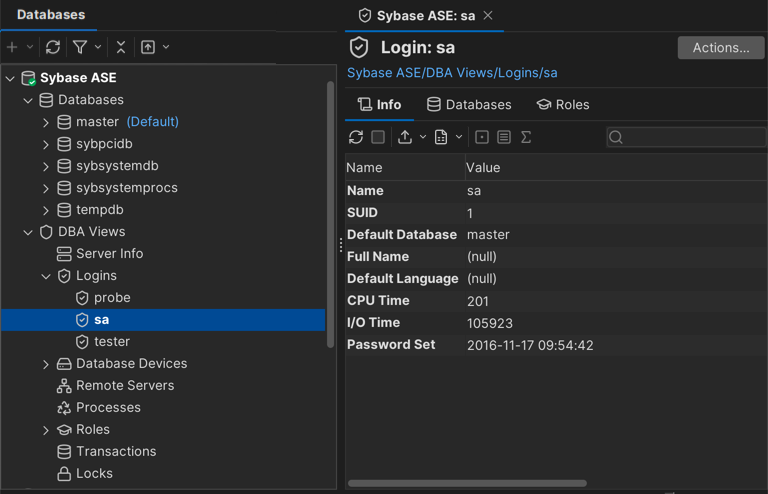
Task: Open the record view icon
Action: pos(504,137)
